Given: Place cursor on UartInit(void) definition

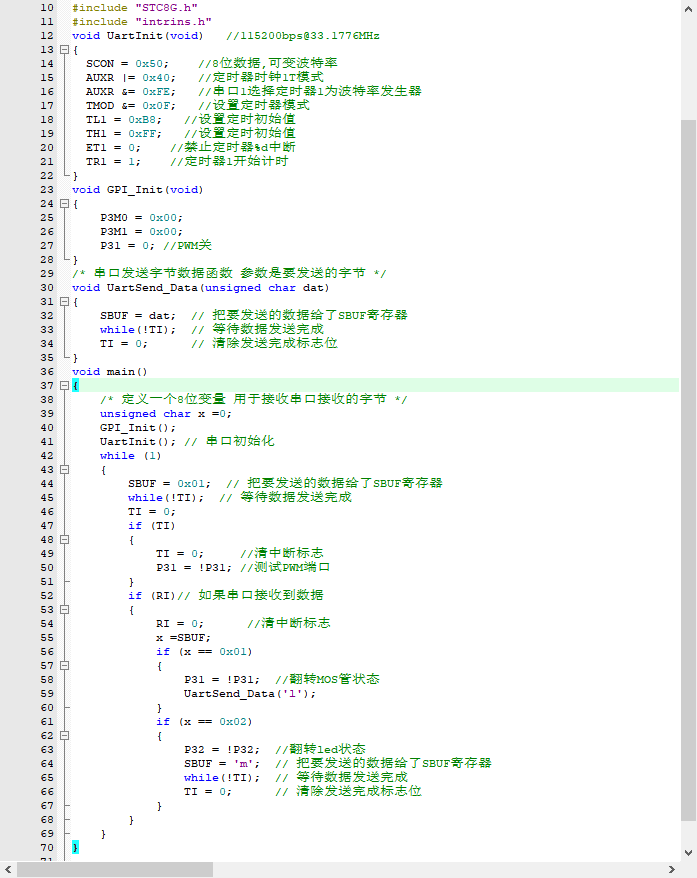Looking at the screenshot, I should click(137, 35).
